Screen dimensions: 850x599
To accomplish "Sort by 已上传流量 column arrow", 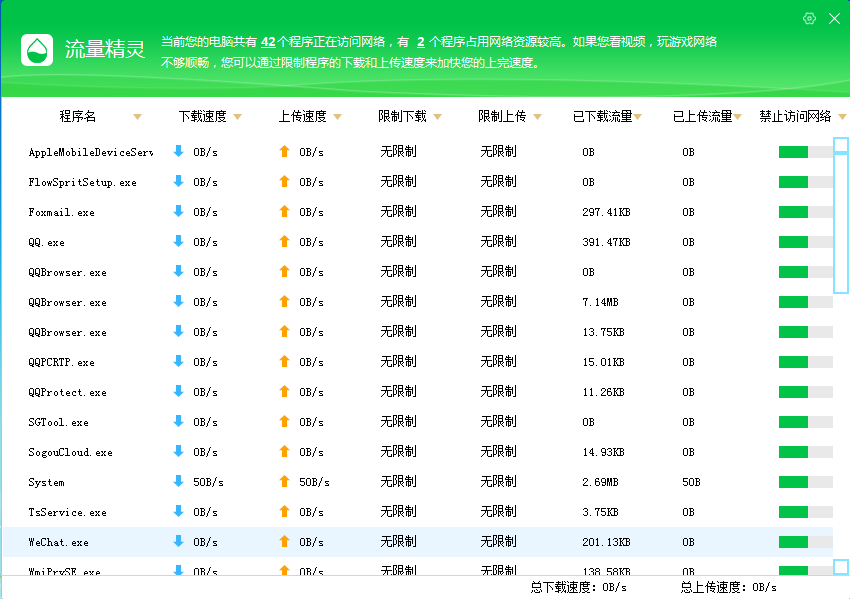I will tap(737, 117).
